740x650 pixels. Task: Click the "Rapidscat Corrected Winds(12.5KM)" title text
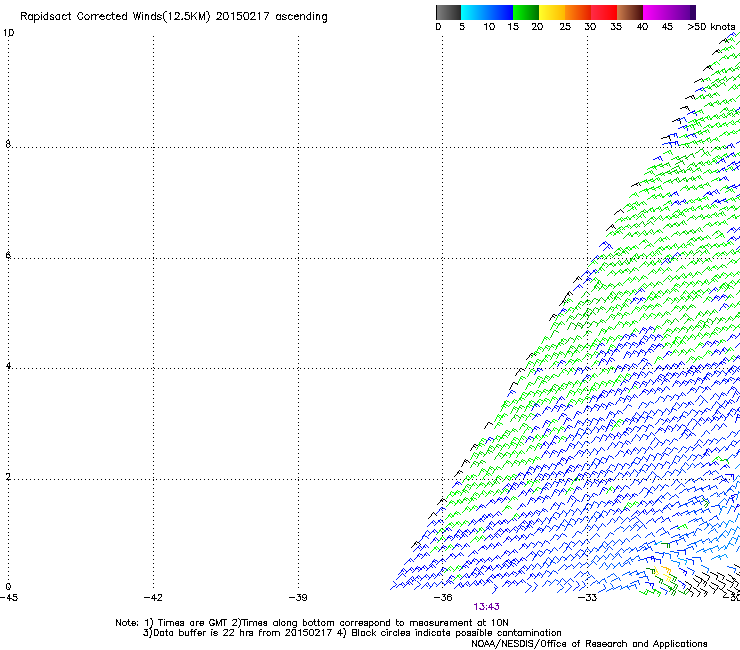[115, 17]
